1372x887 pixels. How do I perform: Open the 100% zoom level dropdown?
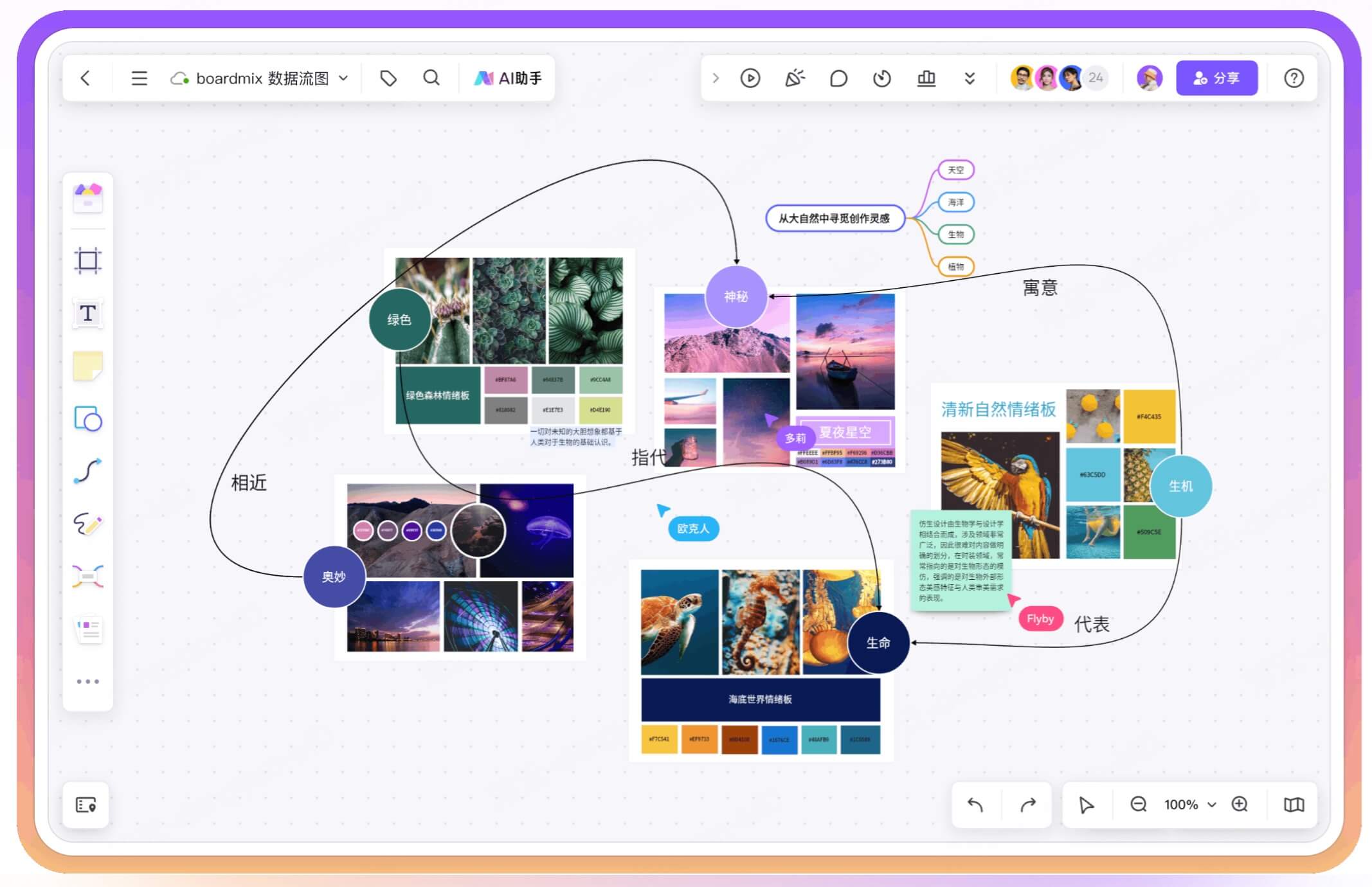coord(1189,805)
